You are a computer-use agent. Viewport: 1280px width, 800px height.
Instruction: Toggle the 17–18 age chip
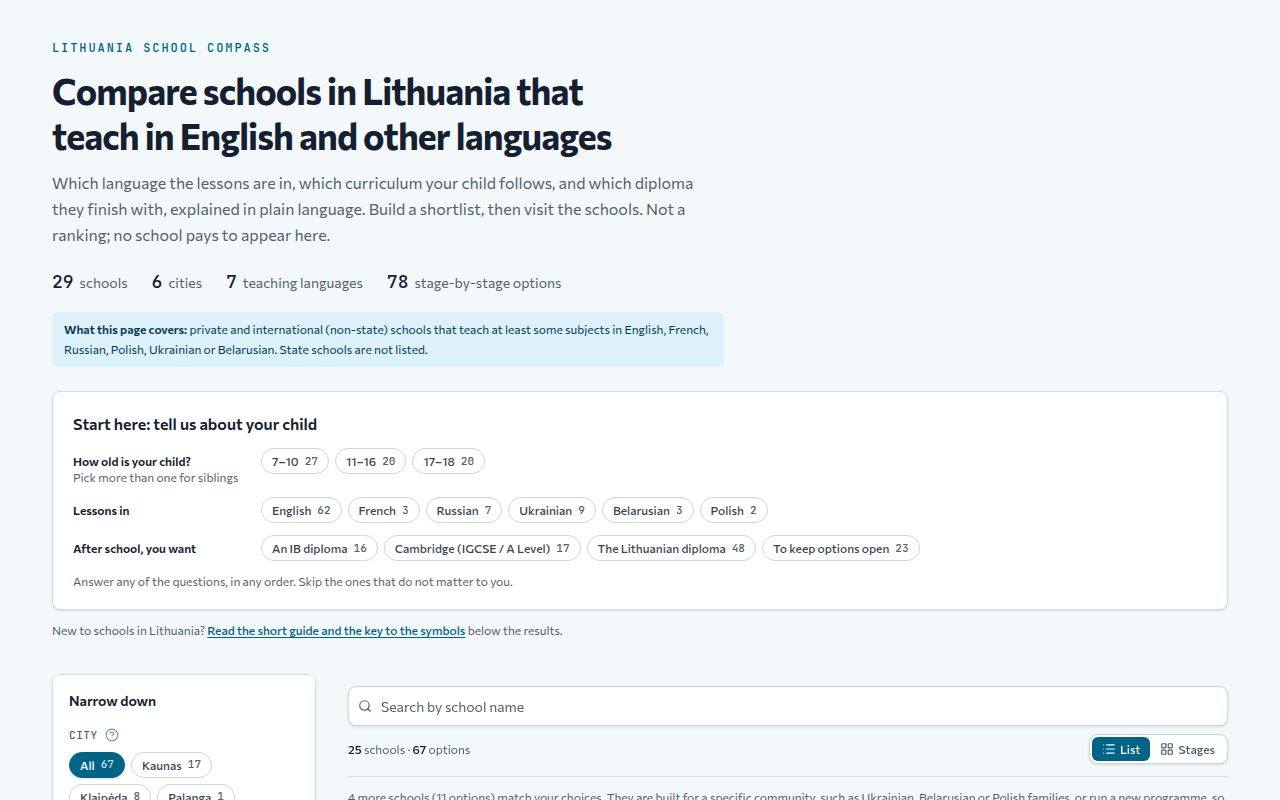448,461
